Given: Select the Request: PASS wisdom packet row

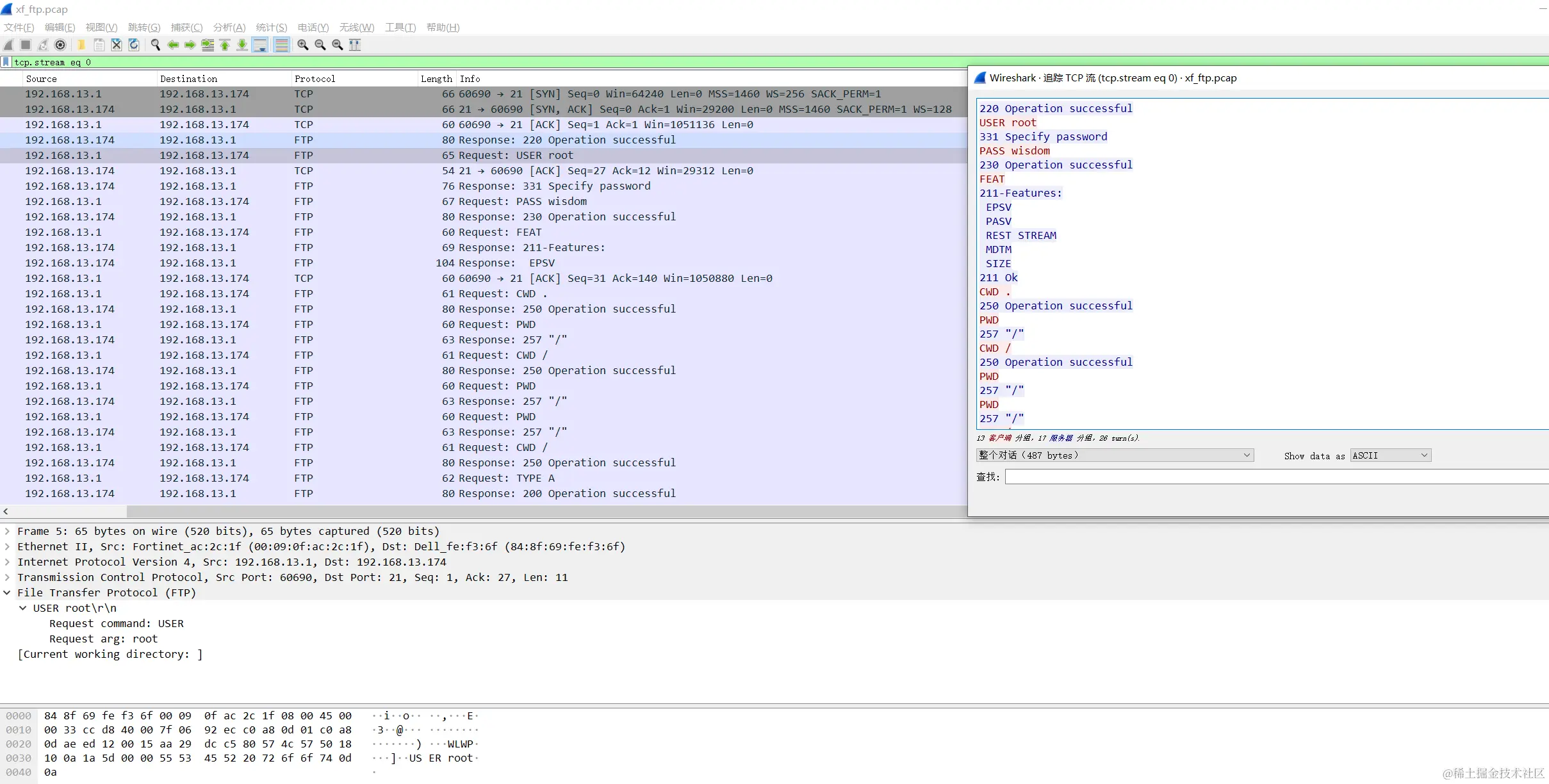Looking at the screenshot, I should [x=484, y=201].
